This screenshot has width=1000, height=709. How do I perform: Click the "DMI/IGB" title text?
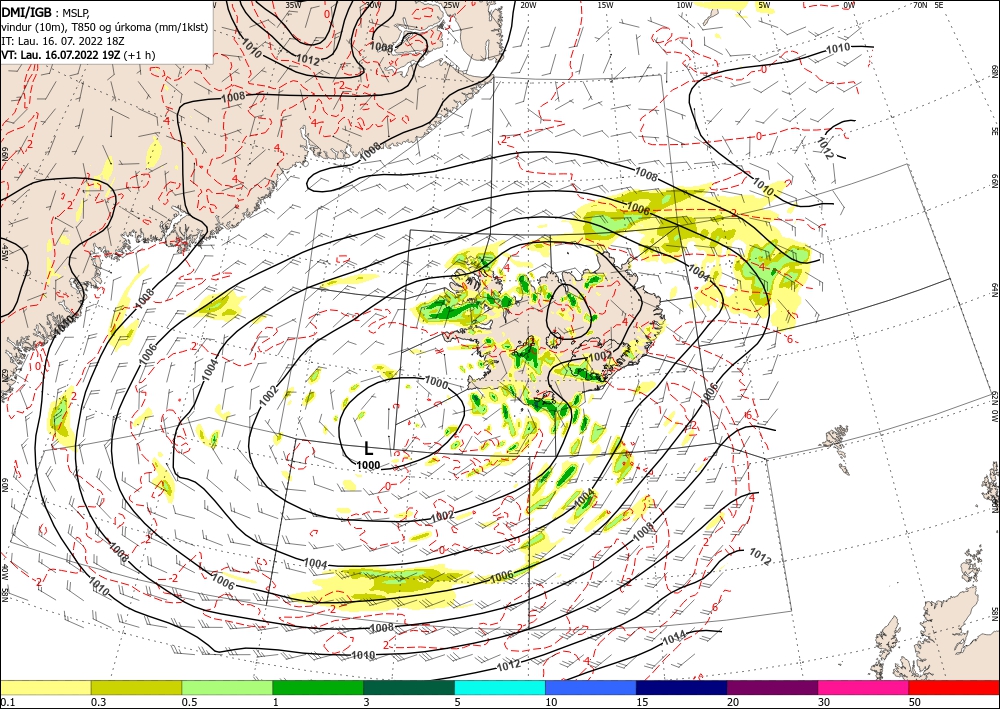point(26,11)
